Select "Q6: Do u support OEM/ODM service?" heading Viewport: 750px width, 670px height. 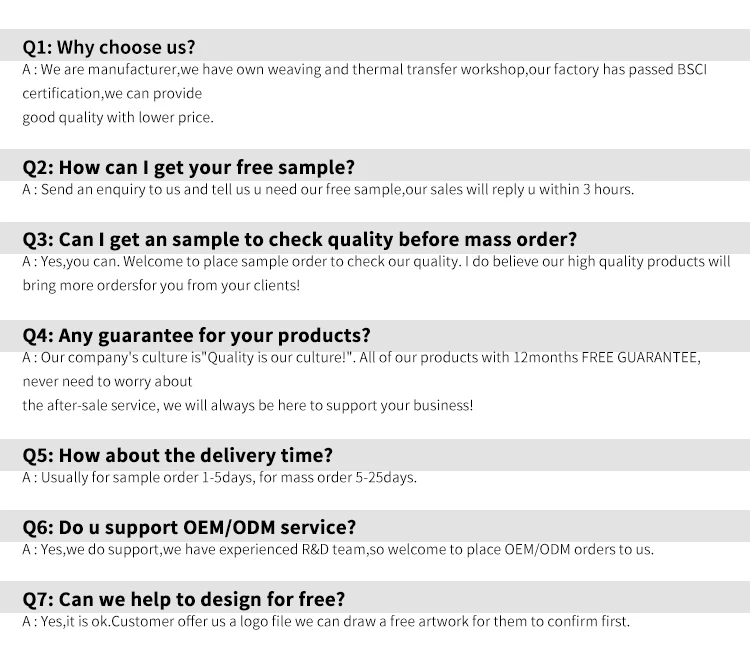189,527
